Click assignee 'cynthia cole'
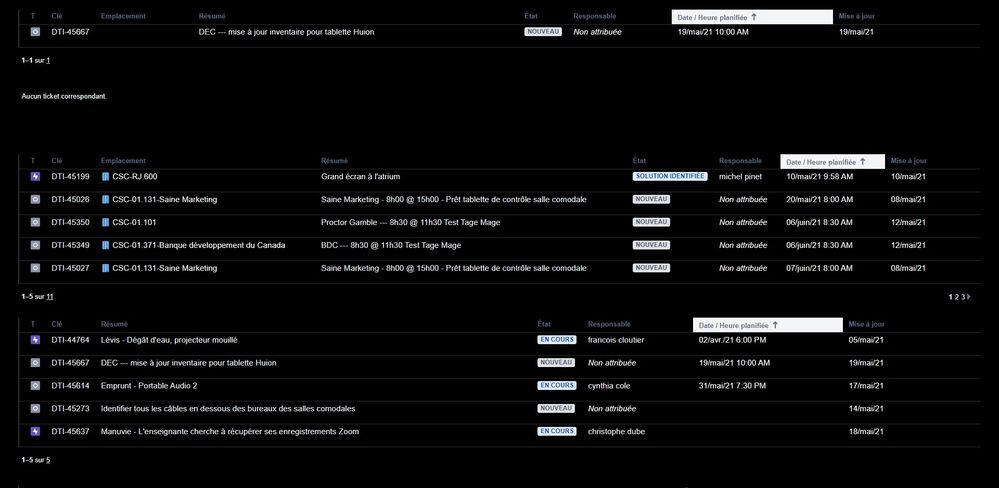This screenshot has height=488, width=999. coord(609,386)
